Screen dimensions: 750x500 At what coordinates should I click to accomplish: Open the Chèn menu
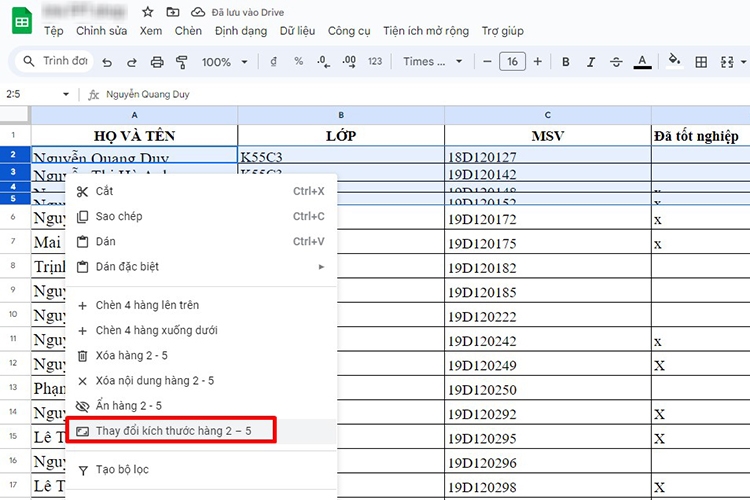click(x=188, y=31)
